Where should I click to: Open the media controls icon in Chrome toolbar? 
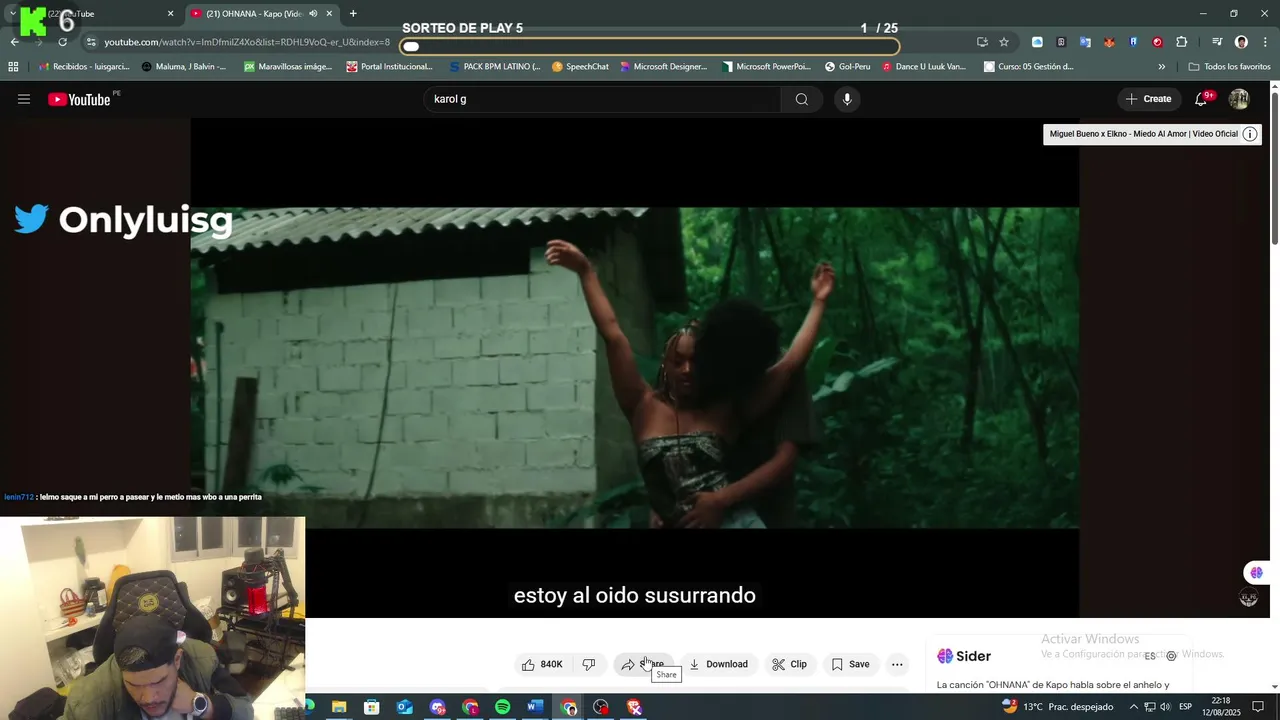click(1217, 42)
